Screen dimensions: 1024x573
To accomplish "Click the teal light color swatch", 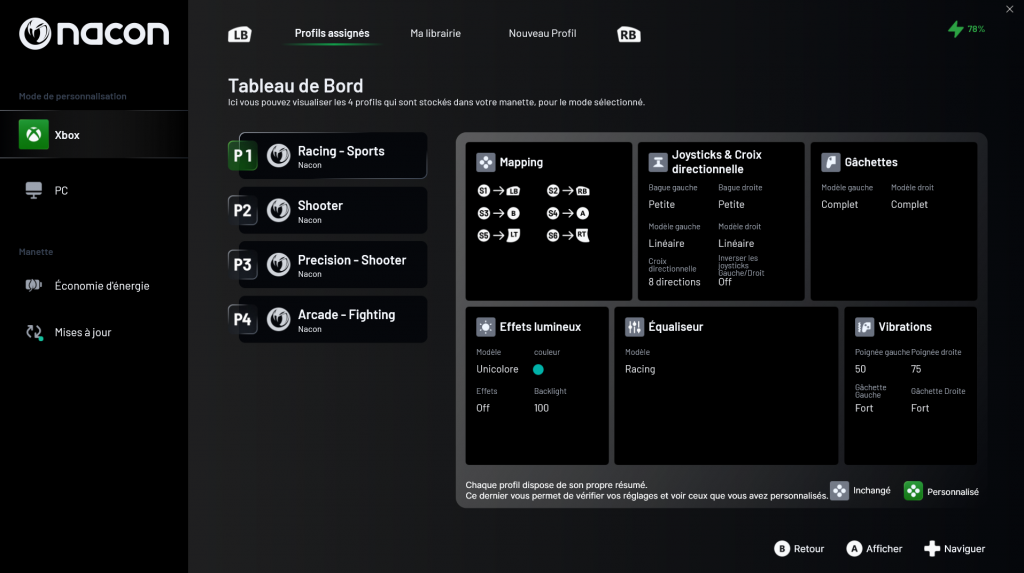I will point(538,369).
